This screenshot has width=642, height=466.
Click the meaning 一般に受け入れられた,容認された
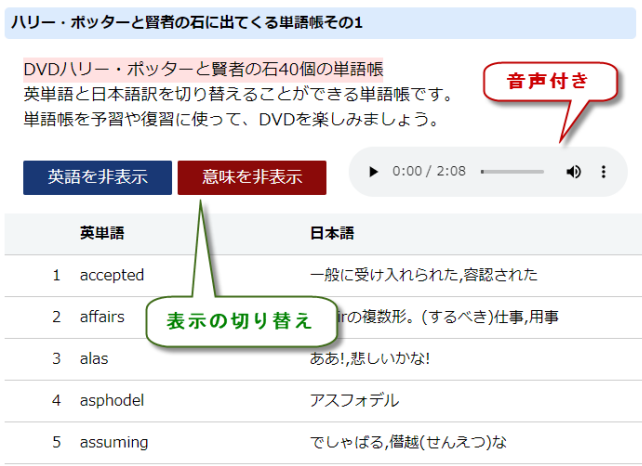click(424, 275)
